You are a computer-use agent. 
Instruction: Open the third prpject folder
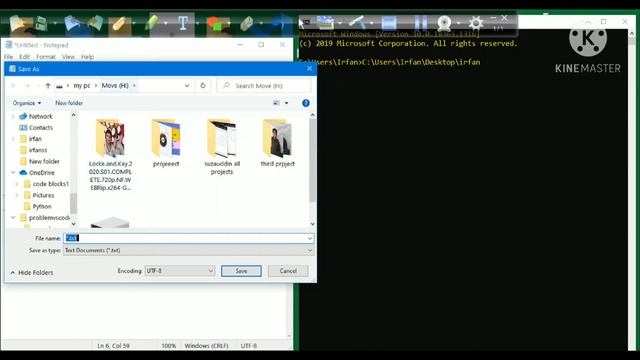278,143
